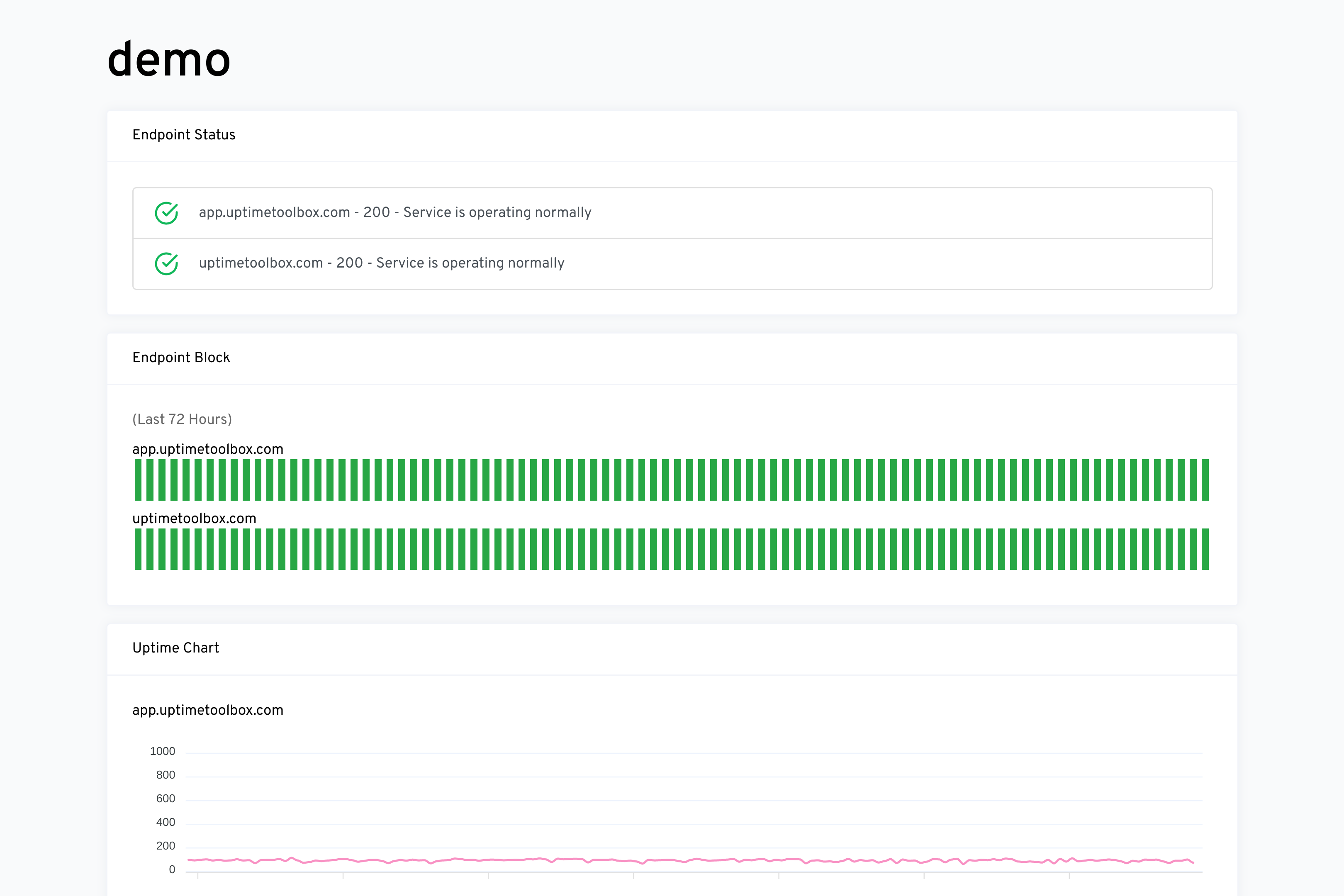Click the Uptime Chart heading
The height and width of the screenshot is (896, 1344).
(176, 648)
